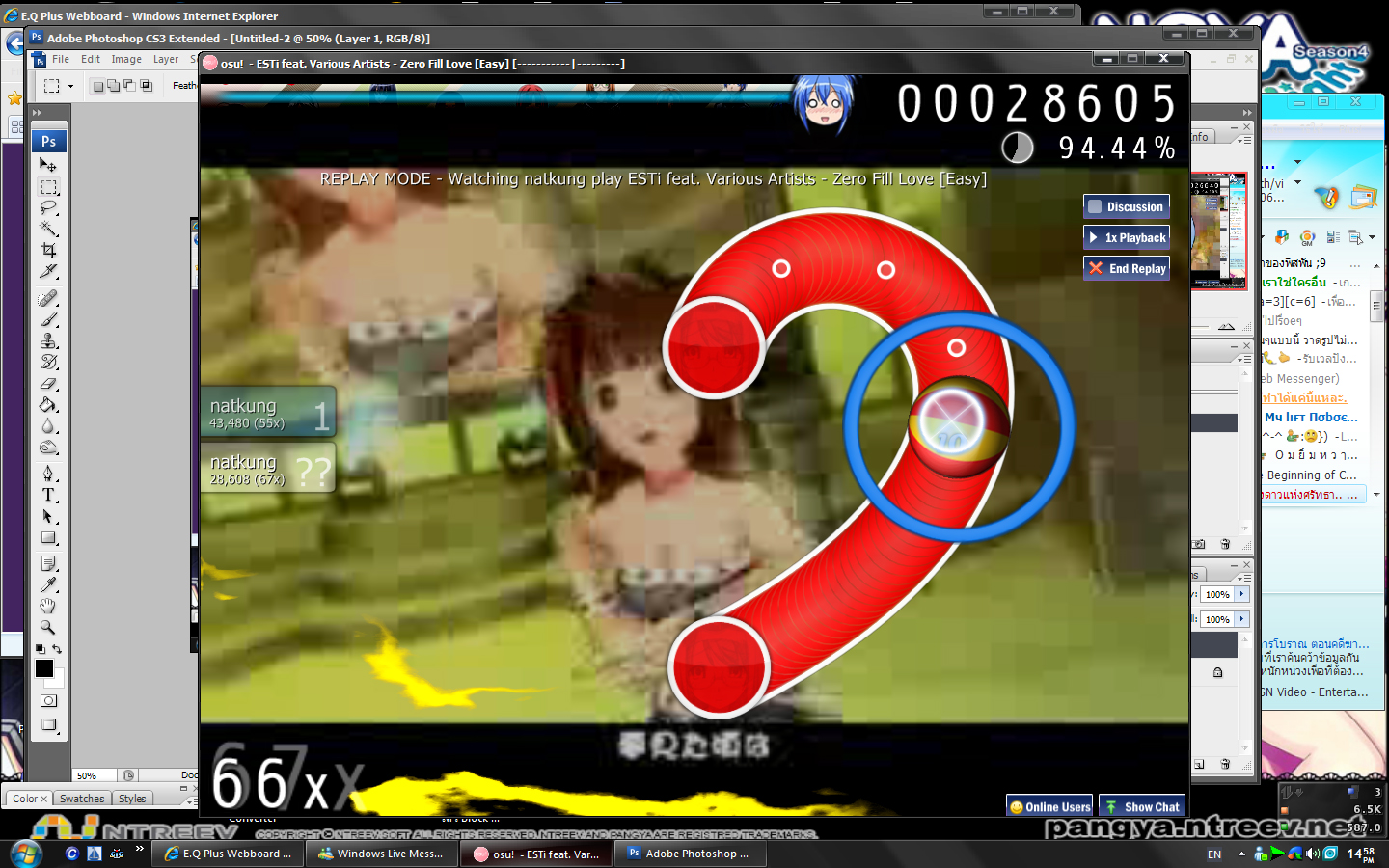Viewport: 1389px width, 868px height.
Task: Switch to E.Q Plus Webboard taskbar button
Action: 228,854
